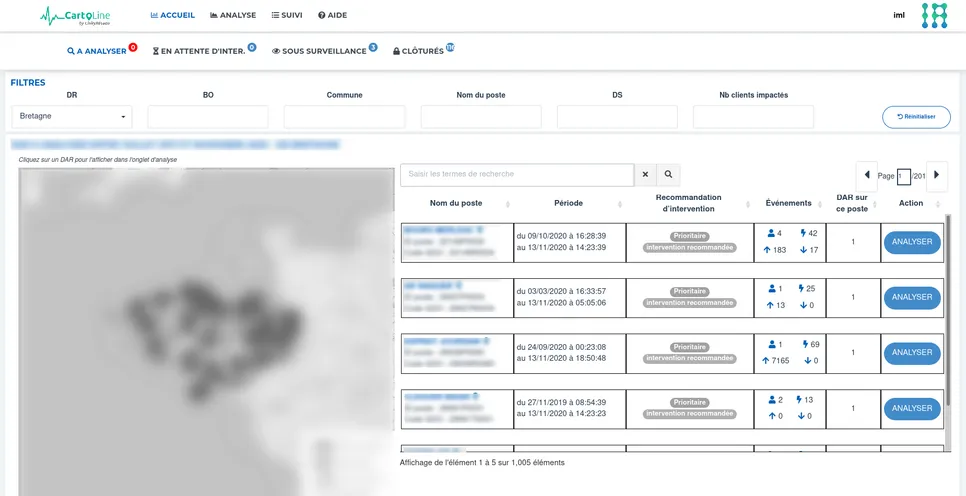
Task: Click the DS filter field
Action: [617, 116]
